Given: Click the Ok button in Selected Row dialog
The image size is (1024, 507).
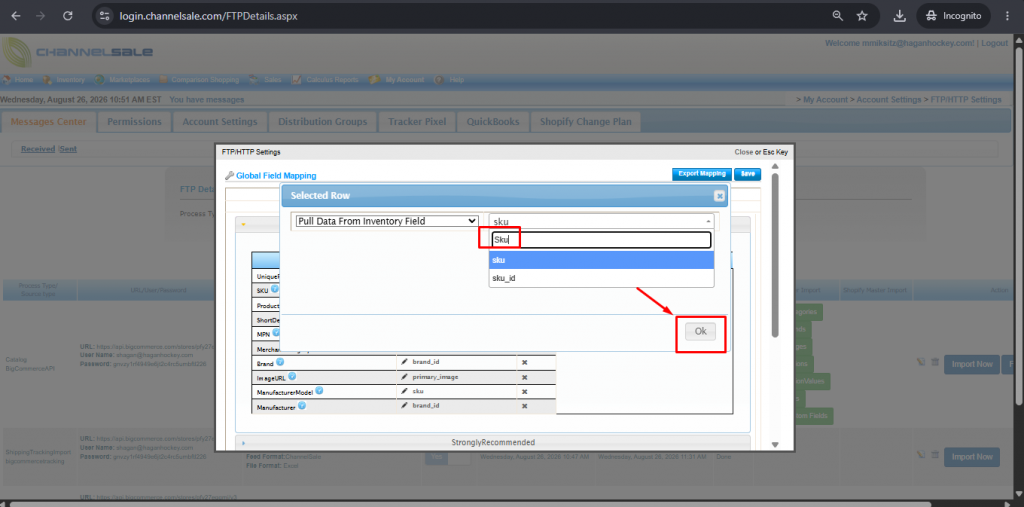Looking at the screenshot, I should click(700, 332).
